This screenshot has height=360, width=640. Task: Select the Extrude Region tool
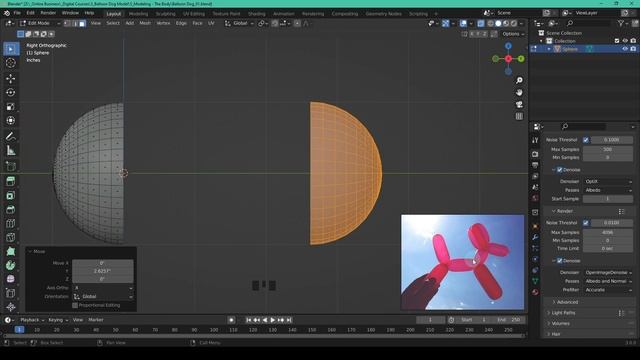(x=11, y=181)
